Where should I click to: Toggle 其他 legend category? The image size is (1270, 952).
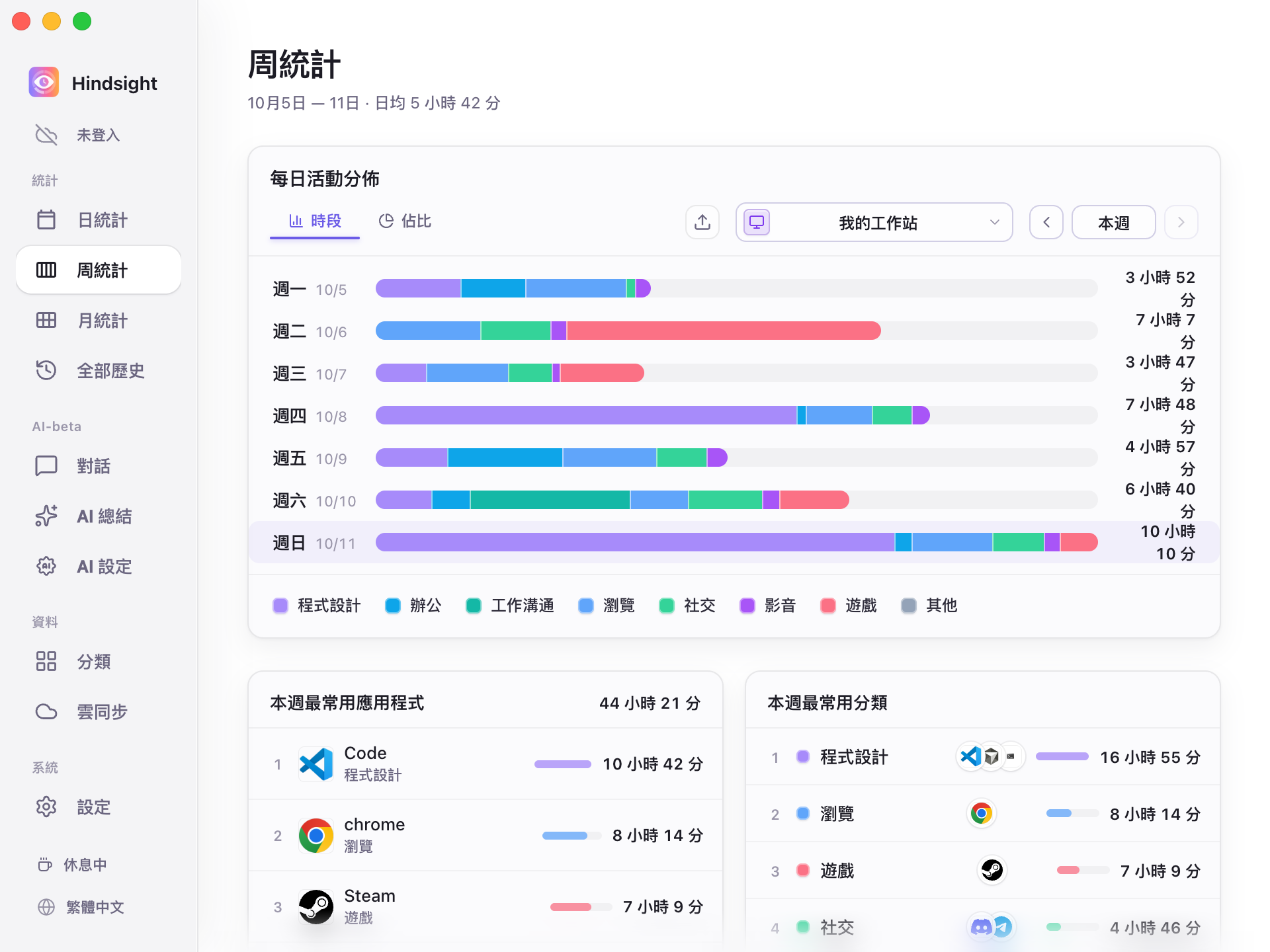929,606
